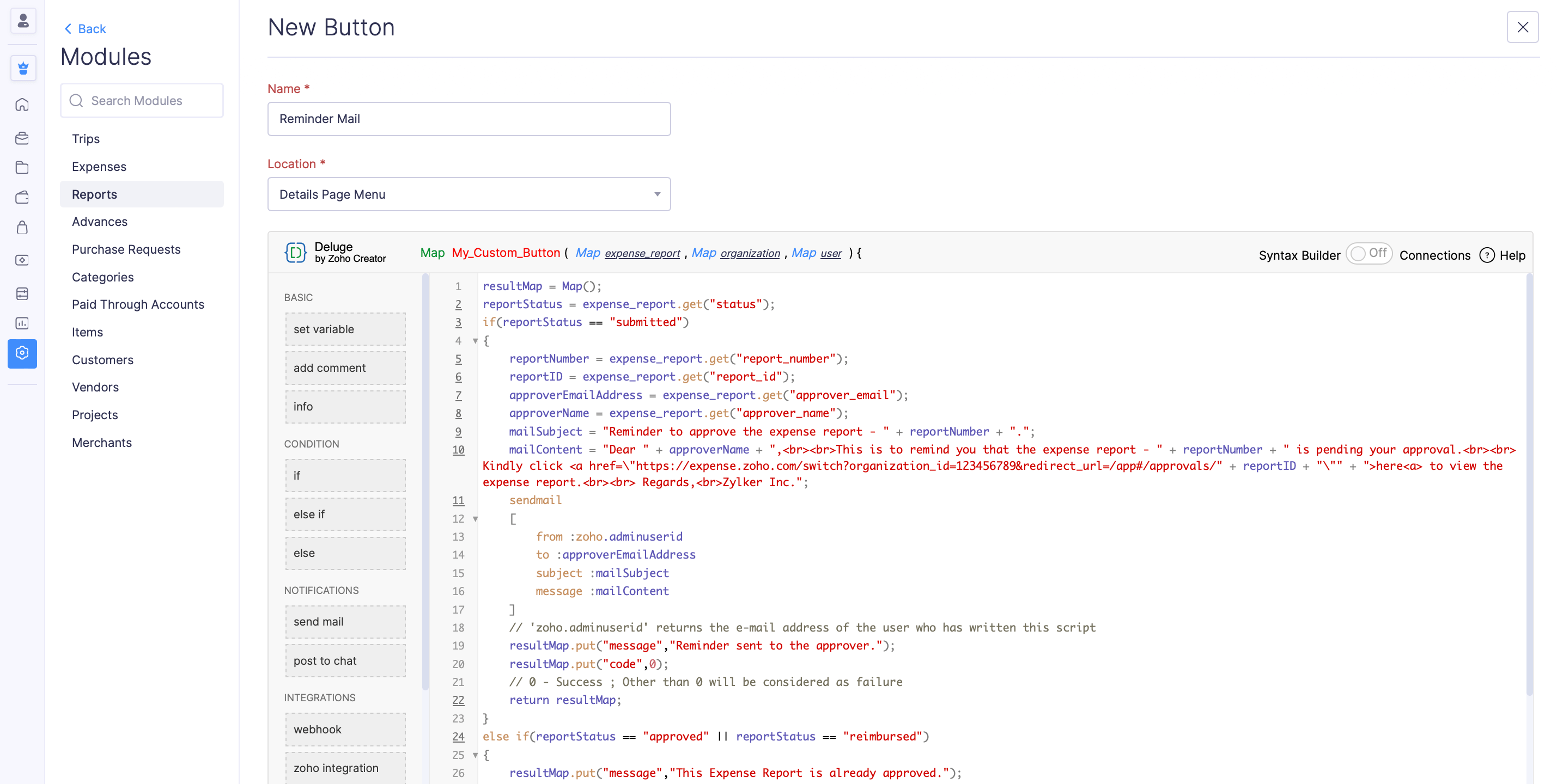The height and width of the screenshot is (784, 1557).
Task: Toggle Syntax Builder on
Action: click(1370, 254)
